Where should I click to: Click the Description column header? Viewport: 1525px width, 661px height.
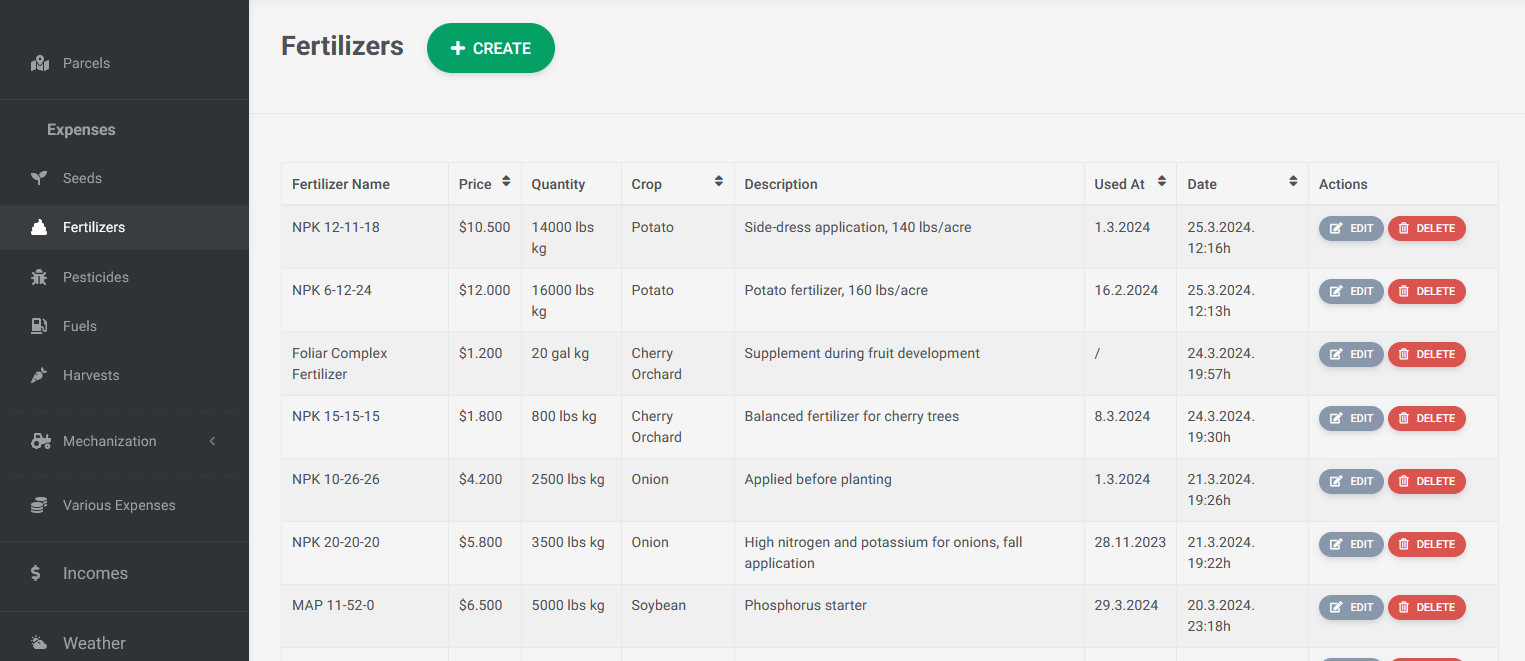(x=909, y=184)
